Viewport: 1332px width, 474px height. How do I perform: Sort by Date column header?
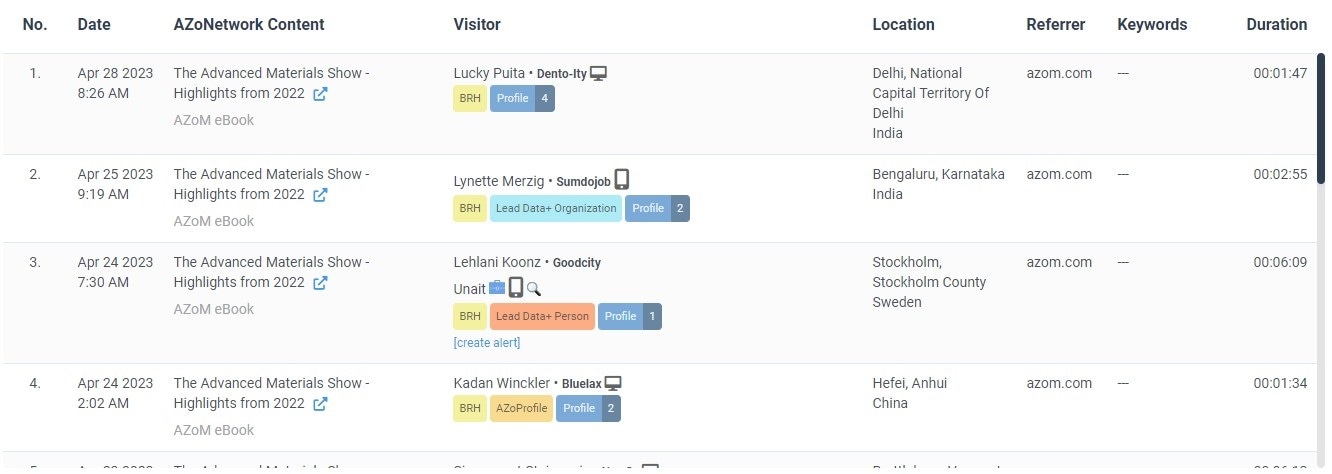point(94,24)
